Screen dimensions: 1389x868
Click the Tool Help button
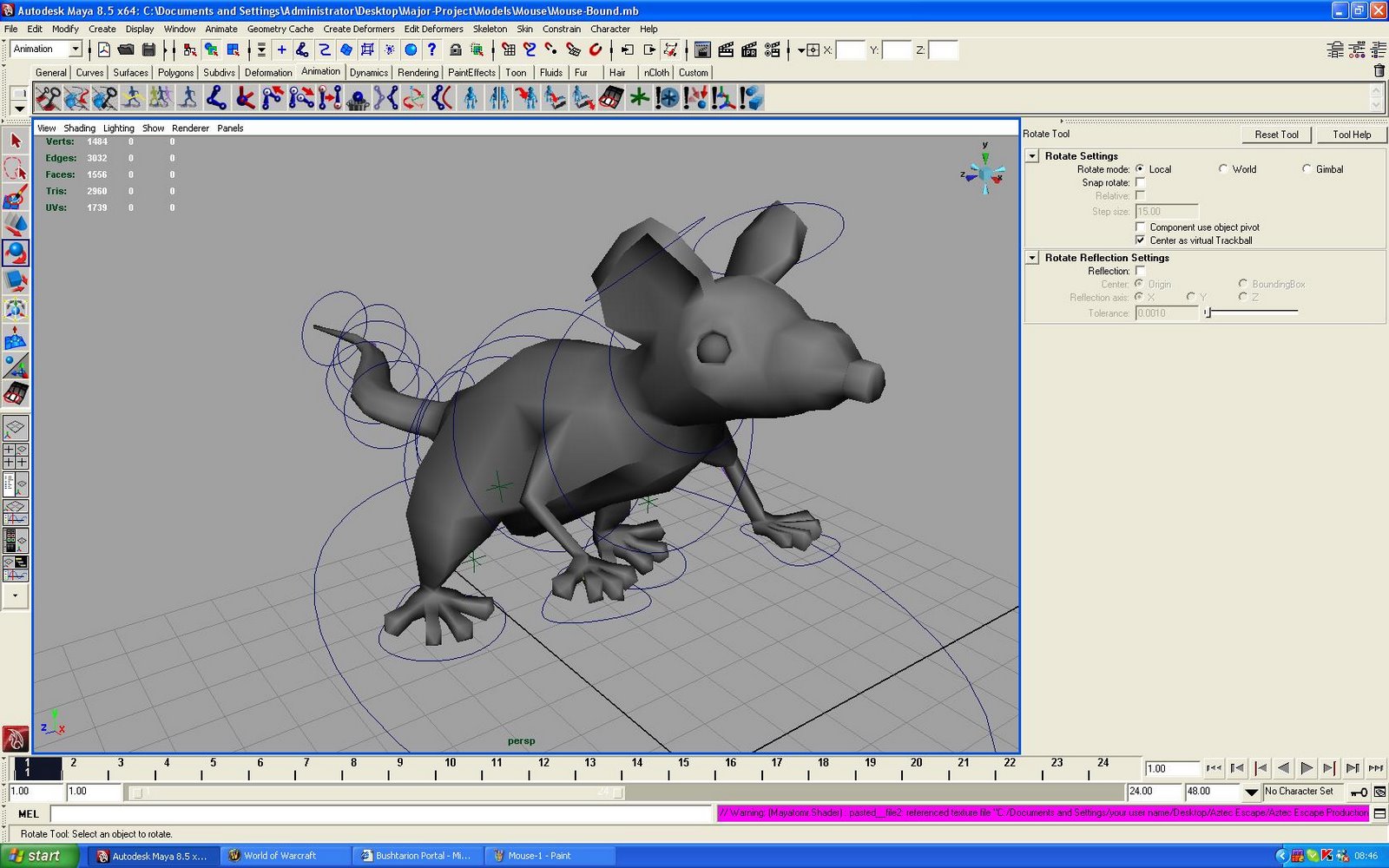coord(1352,135)
